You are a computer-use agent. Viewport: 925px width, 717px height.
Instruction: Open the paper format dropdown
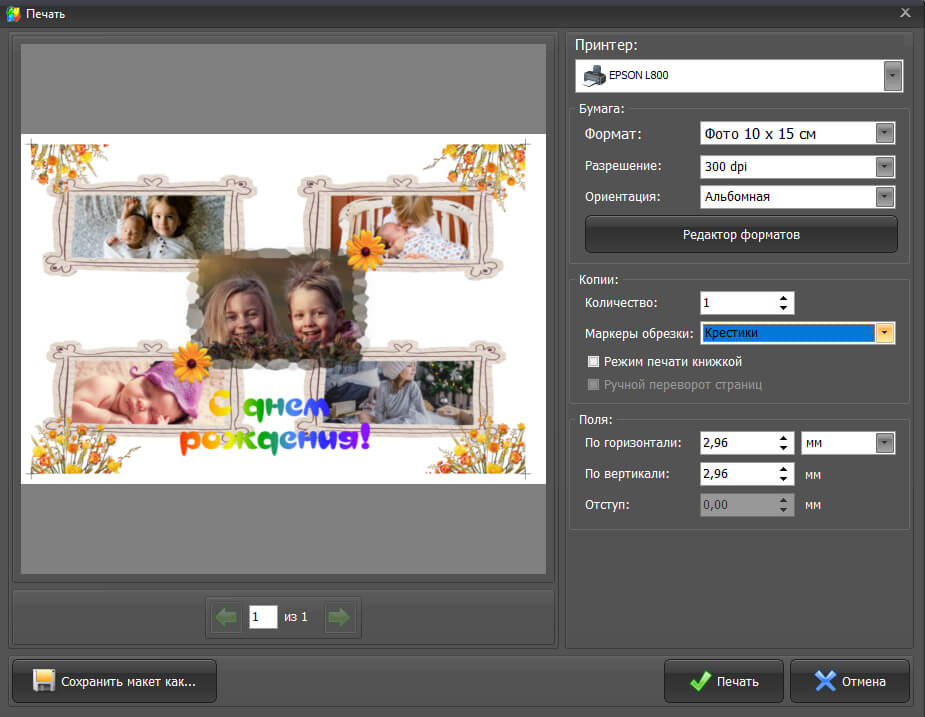coord(884,134)
